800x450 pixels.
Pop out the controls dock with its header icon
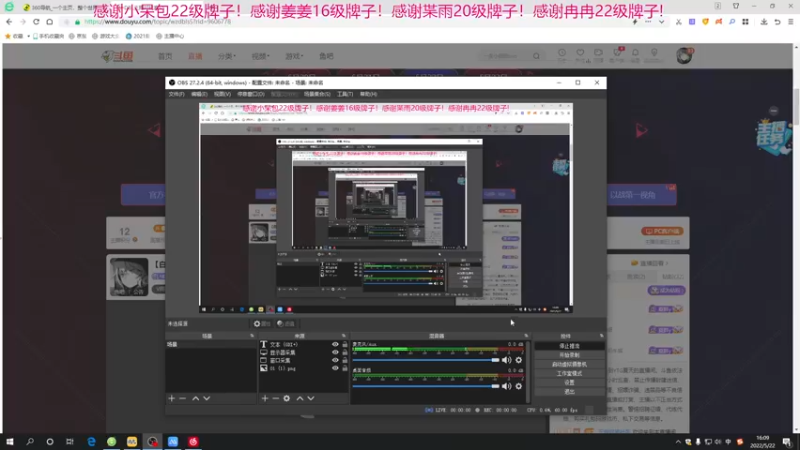coord(602,336)
